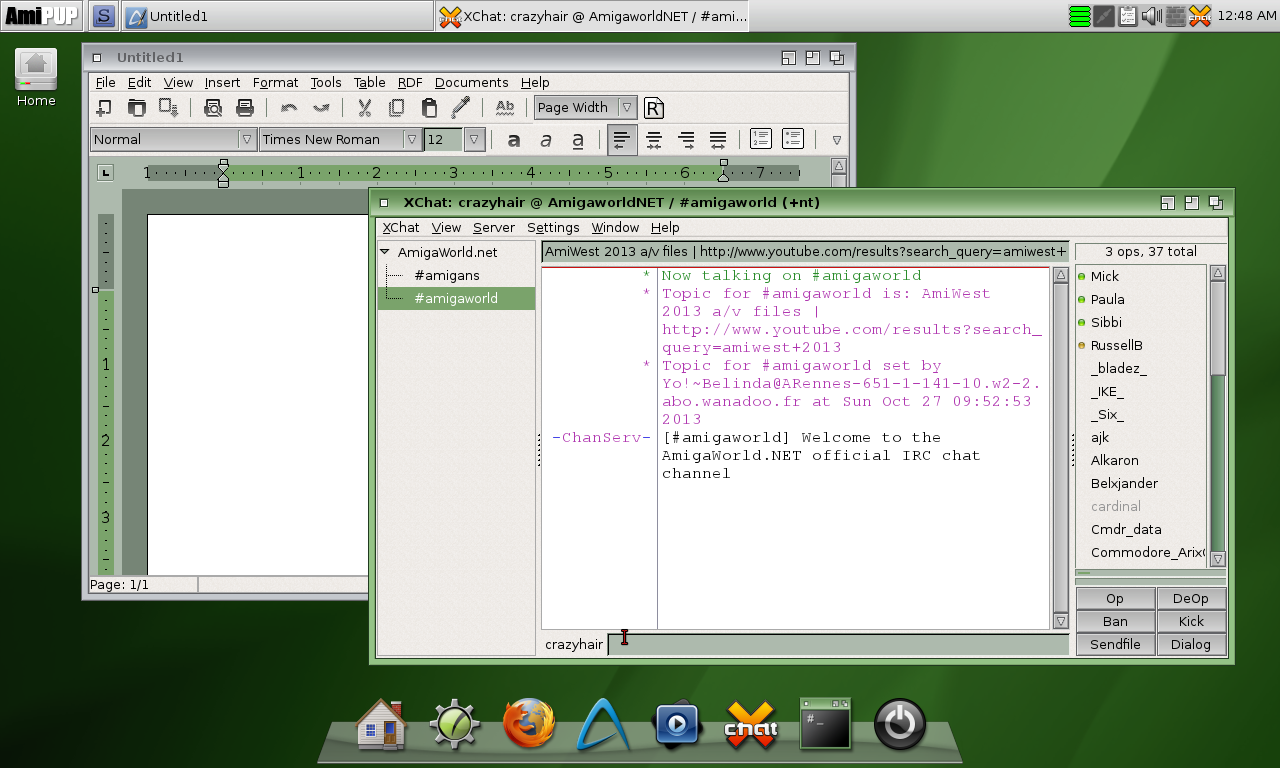The width and height of the screenshot is (1280, 768).
Task: Expand the AbiWord formatting toolbar overflow arrow
Action: tap(837, 140)
